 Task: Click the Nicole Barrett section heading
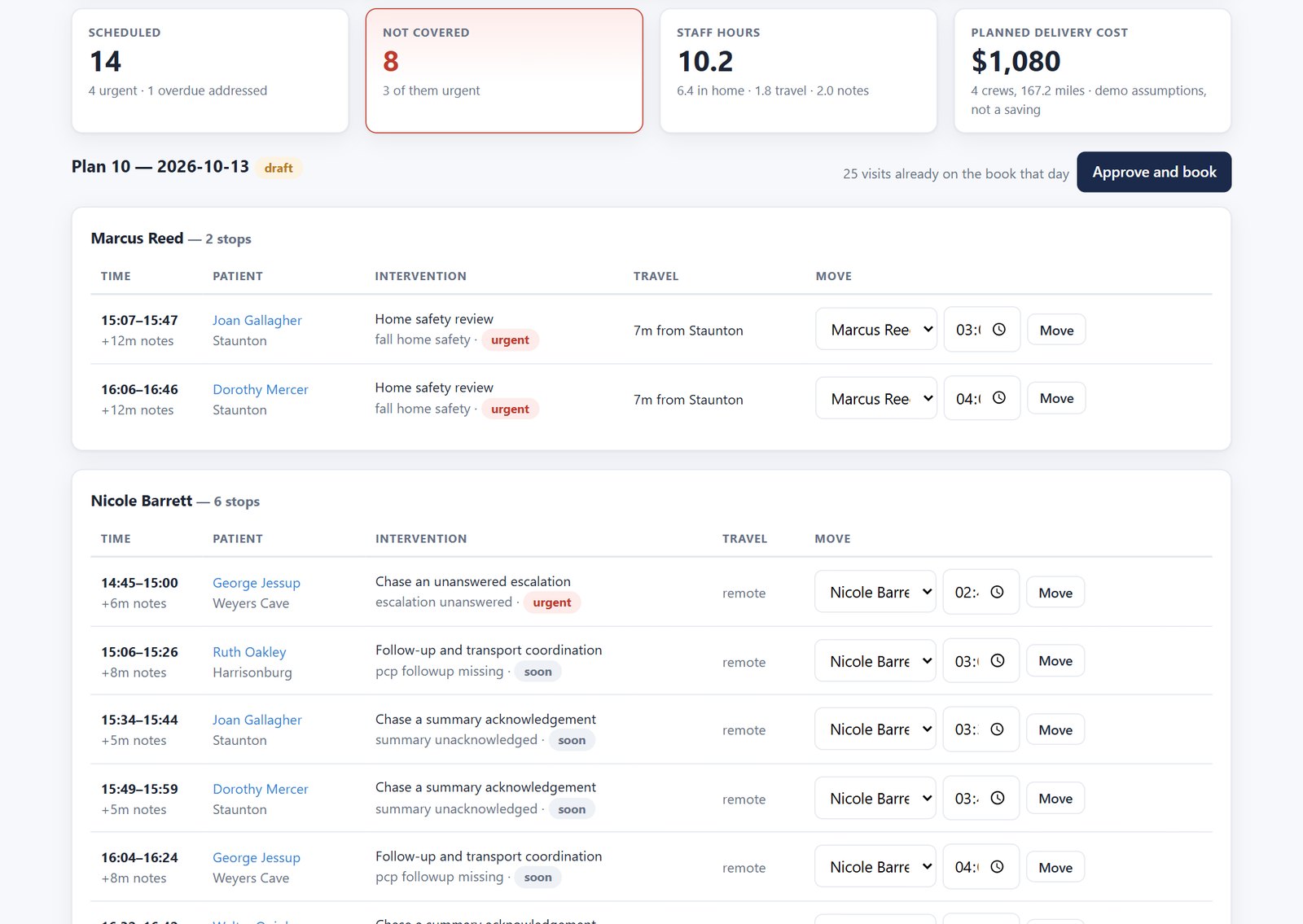[x=175, y=501]
